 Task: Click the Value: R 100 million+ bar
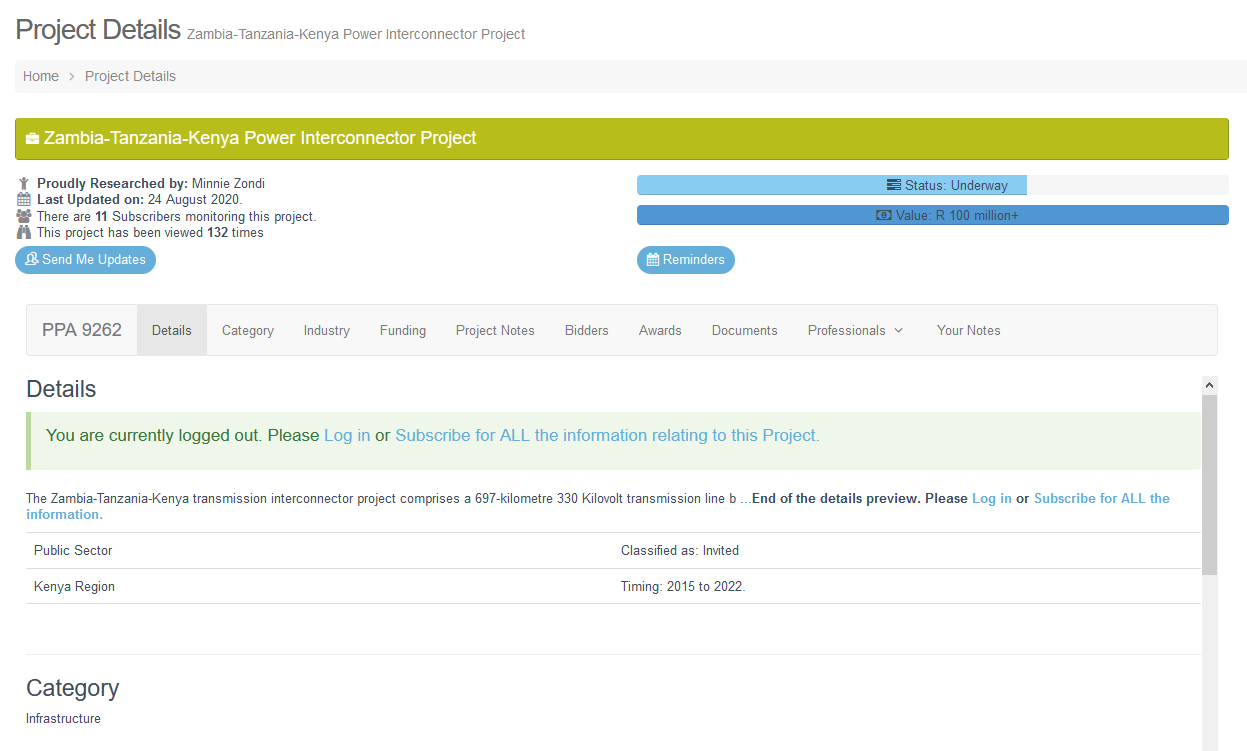click(x=933, y=216)
